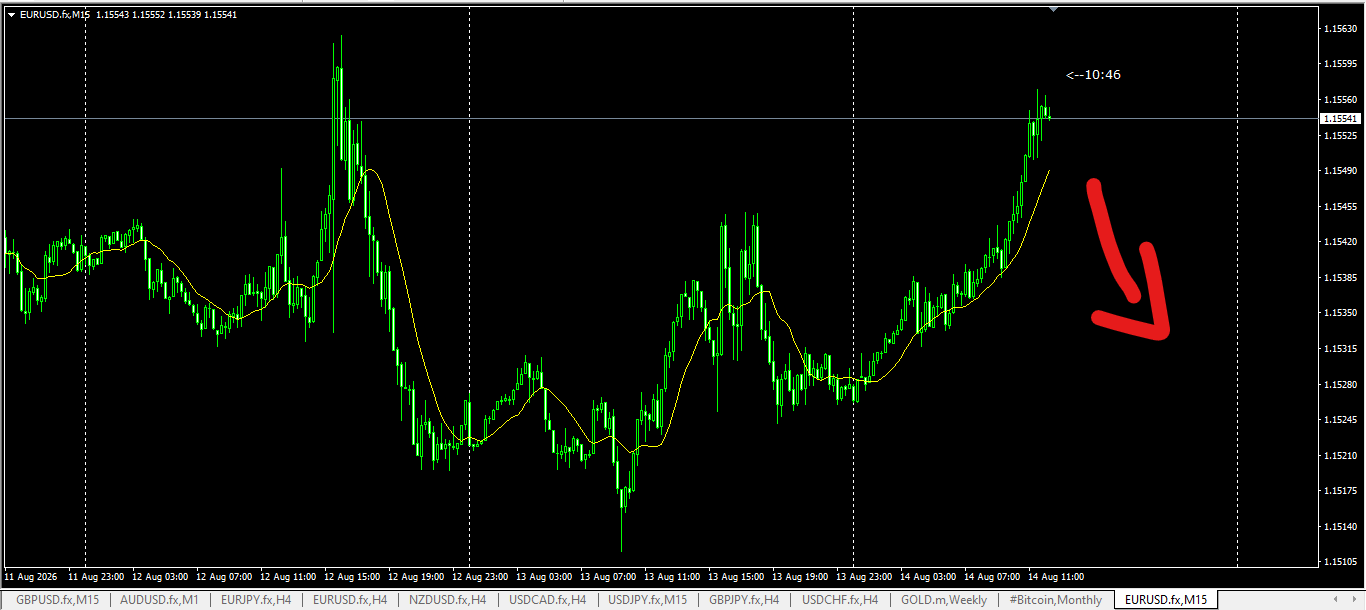
Task: Click the 14 Aug 03:00 time label
Action: point(928,577)
